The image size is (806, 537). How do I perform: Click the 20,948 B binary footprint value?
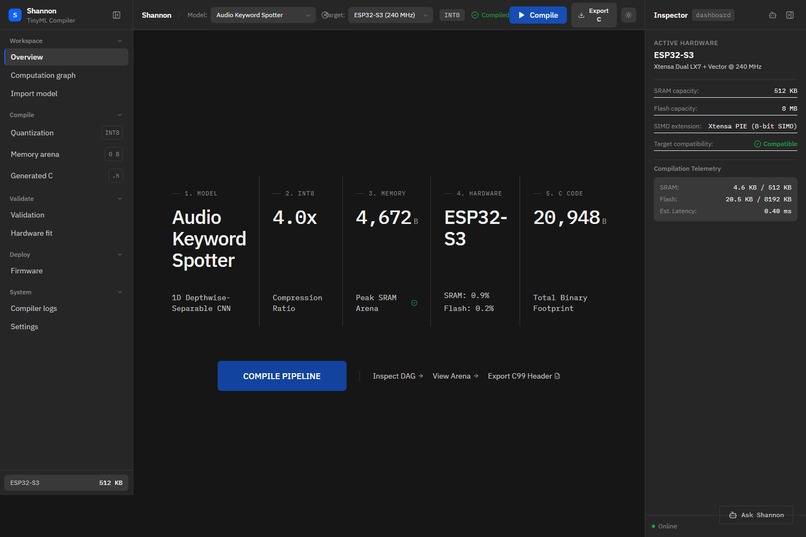pyautogui.click(x=570, y=218)
